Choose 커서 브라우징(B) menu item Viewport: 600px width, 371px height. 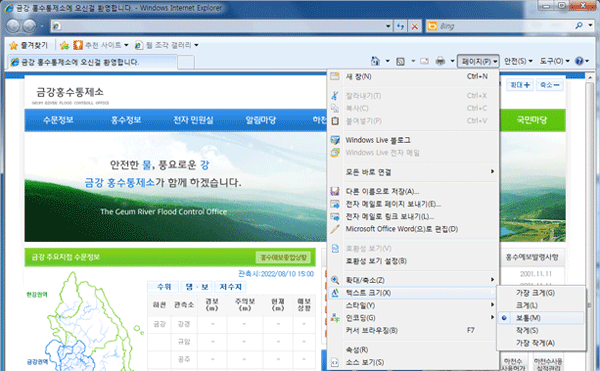tap(413, 330)
